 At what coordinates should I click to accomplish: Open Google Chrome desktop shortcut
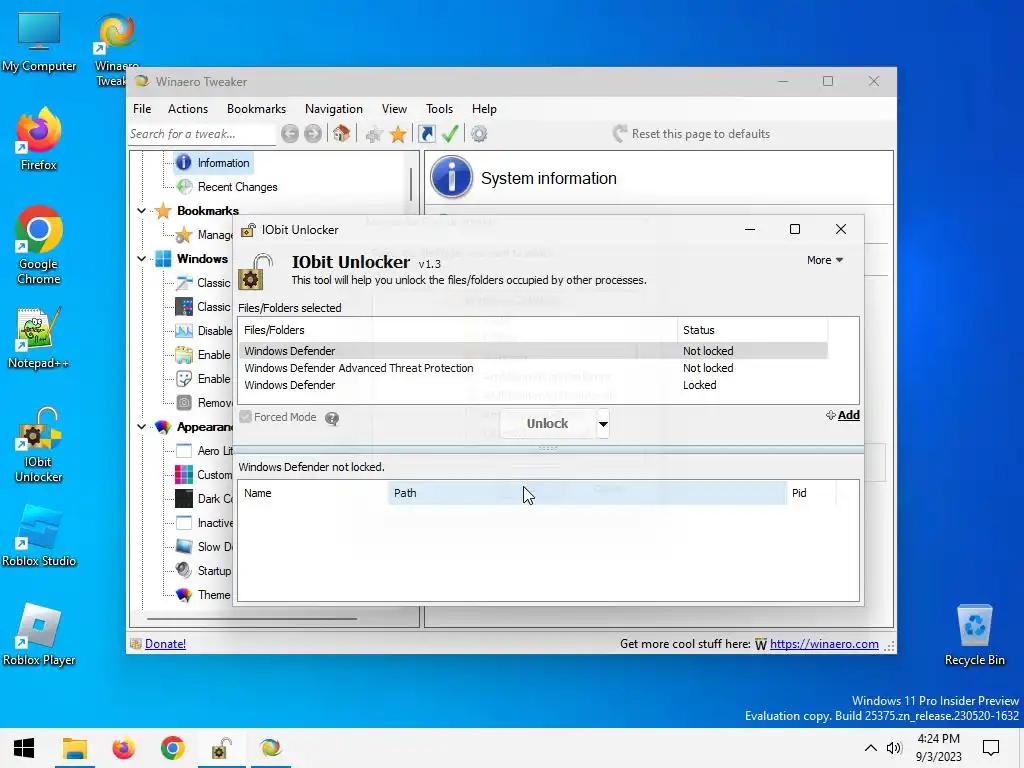point(39,246)
